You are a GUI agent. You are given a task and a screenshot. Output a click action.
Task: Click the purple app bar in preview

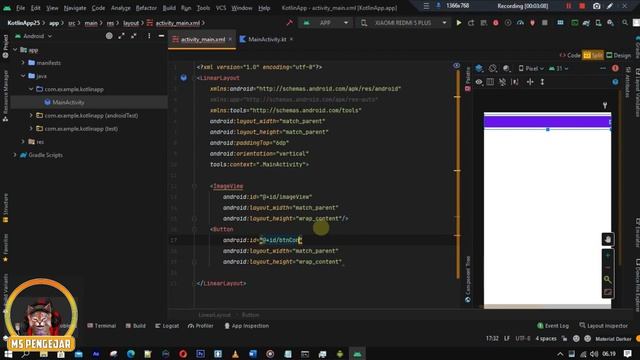tap(547, 122)
